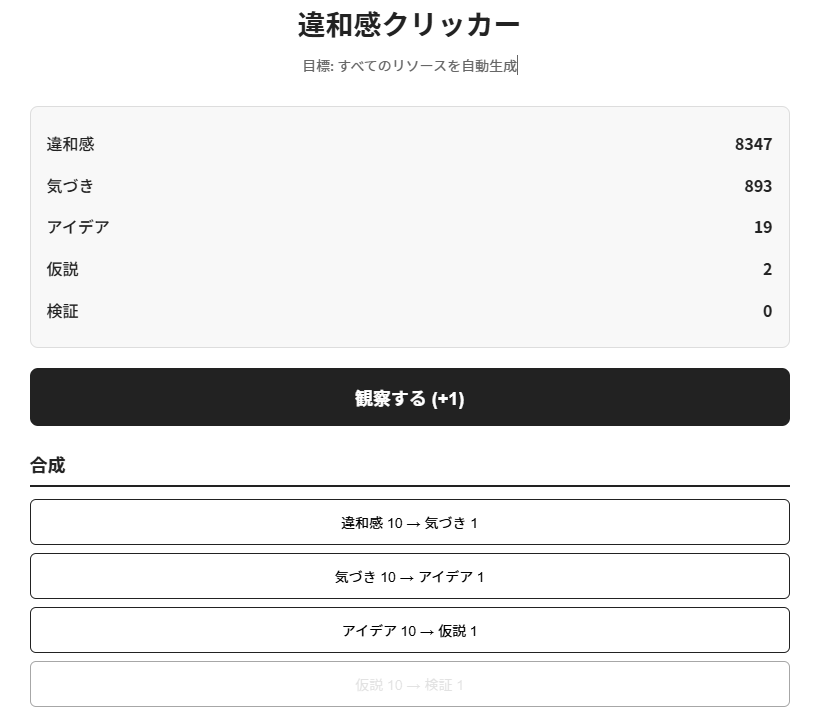
Task: Select the 仮説 resource label
Action: click(63, 270)
